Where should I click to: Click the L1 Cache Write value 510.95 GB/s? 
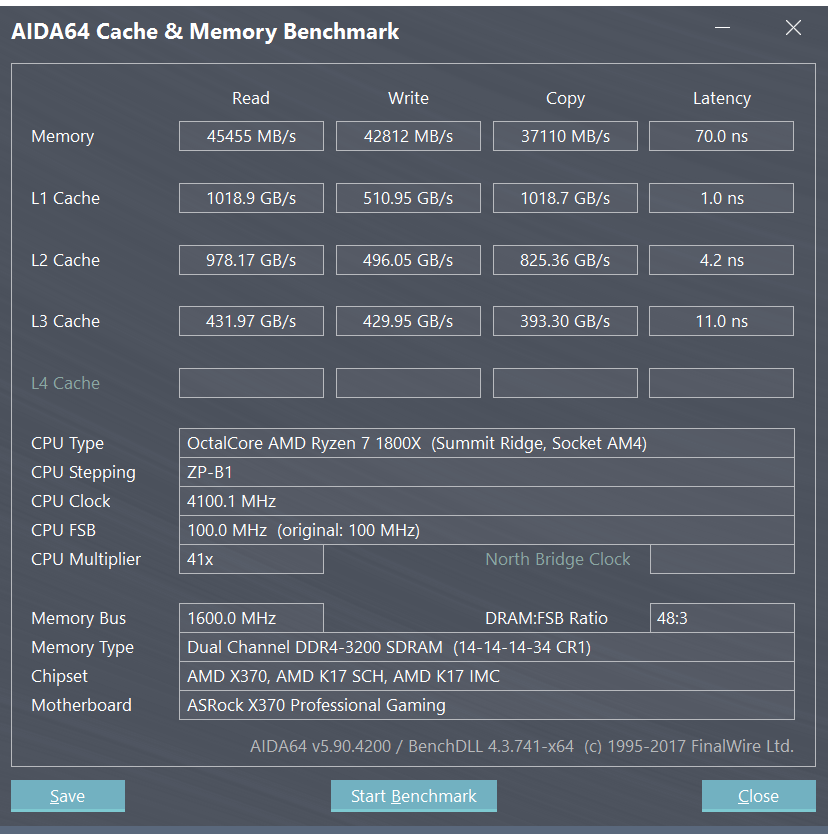pyautogui.click(x=408, y=198)
